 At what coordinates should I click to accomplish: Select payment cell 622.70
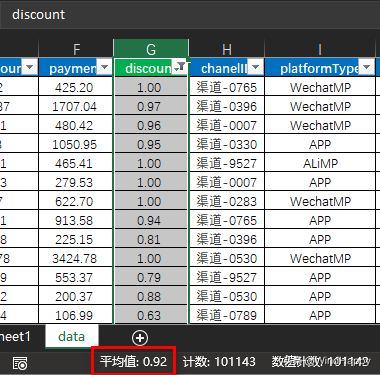coord(76,201)
